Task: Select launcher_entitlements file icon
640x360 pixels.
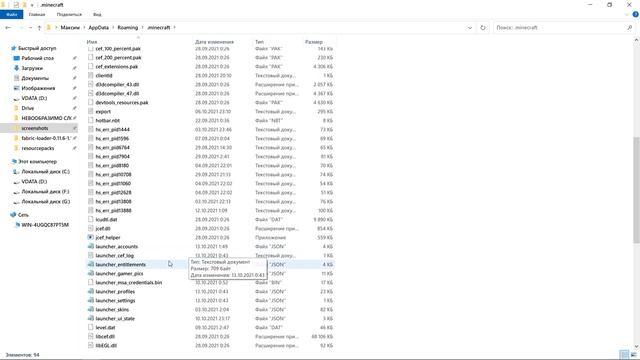Action: (91, 264)
